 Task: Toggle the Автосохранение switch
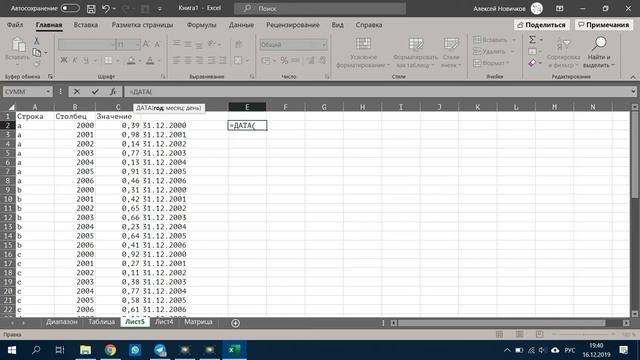[x=70, y=8]
